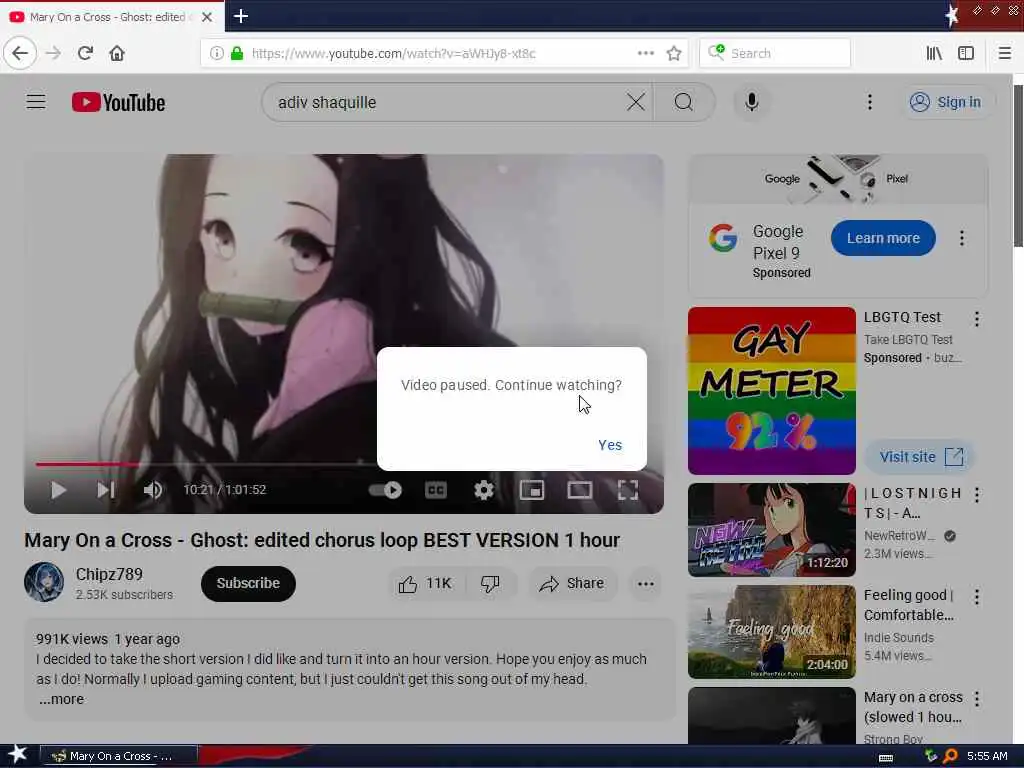Screen dimensions: 1024x768
Task: Click the magnifier tray icon
Action: pos(951,756)
